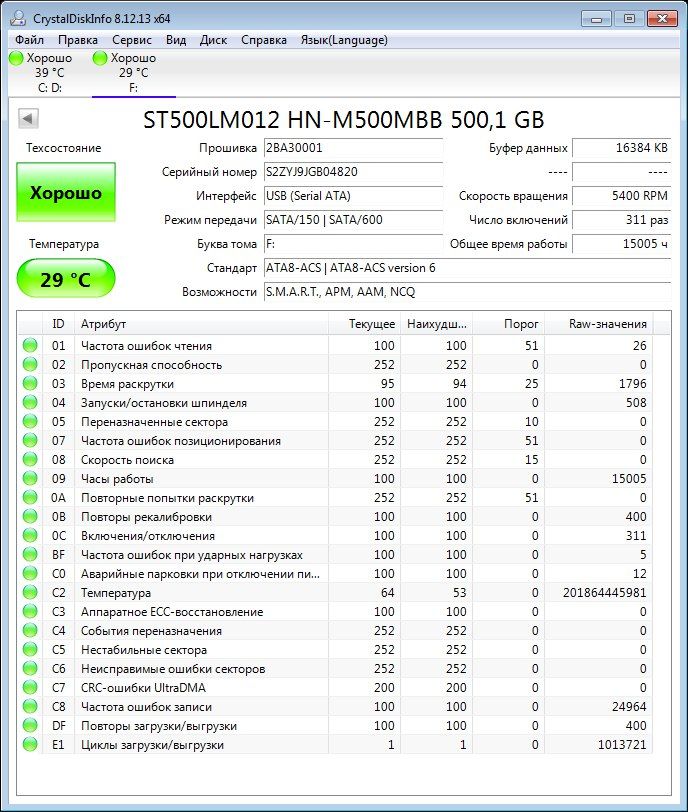
Task: Click the green status icon for attribute C2
Action: (x=31, y=592)
